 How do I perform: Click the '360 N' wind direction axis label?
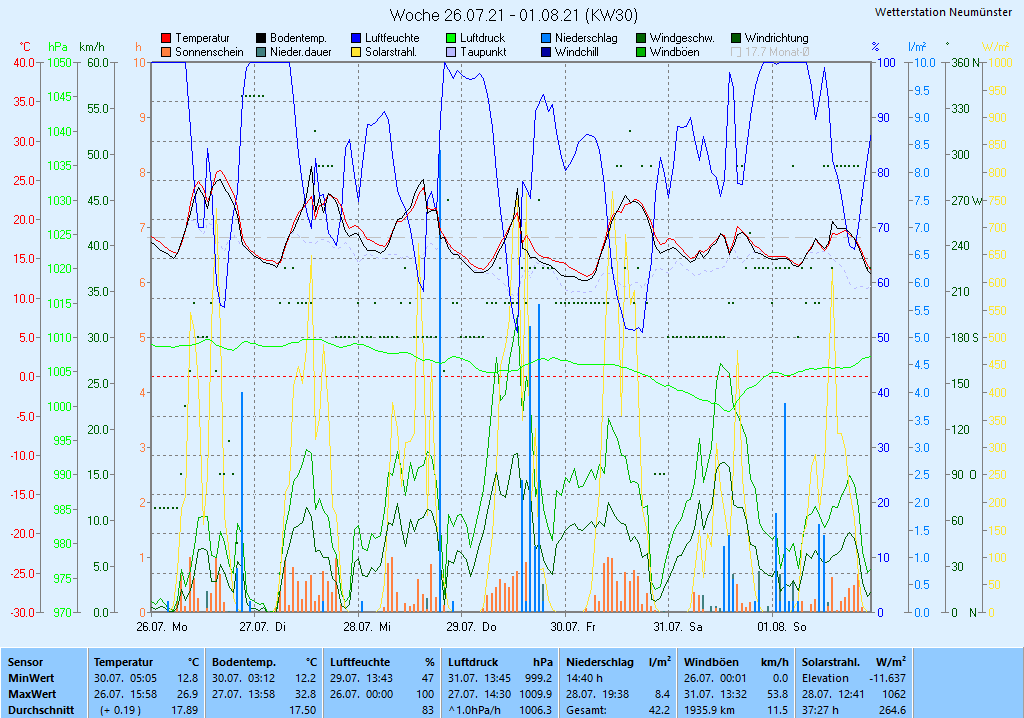[966, 63]
